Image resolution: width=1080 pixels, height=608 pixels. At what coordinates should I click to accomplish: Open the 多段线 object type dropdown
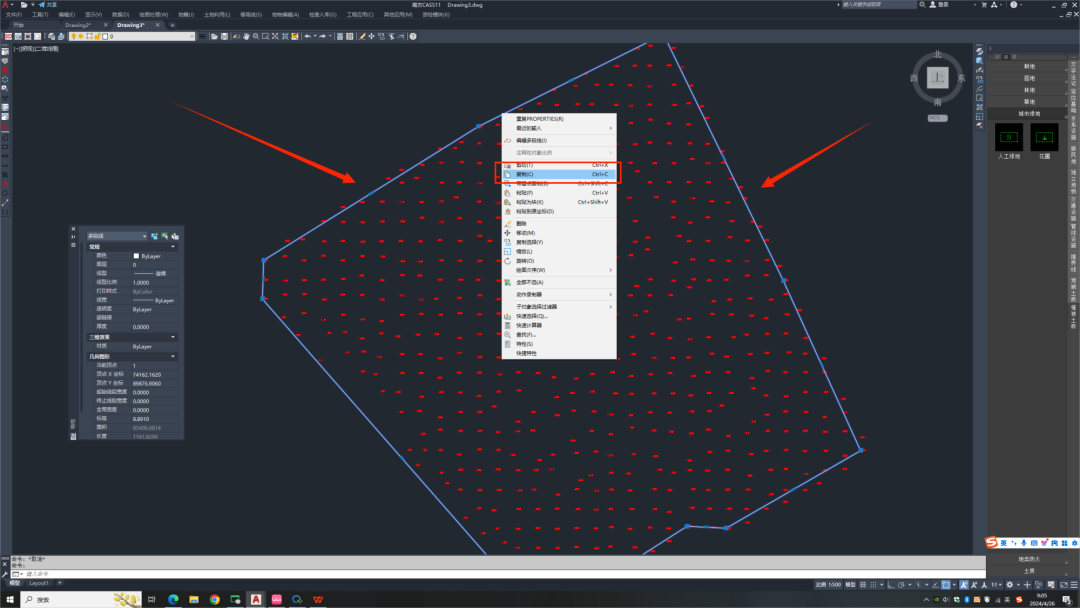116,236
